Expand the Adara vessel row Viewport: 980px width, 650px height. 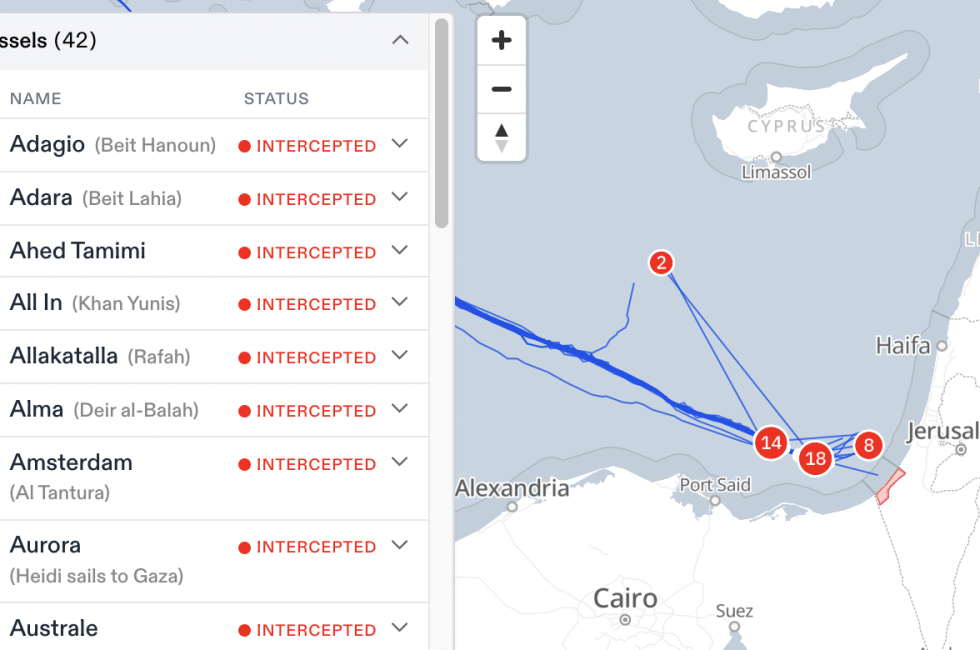400,197
